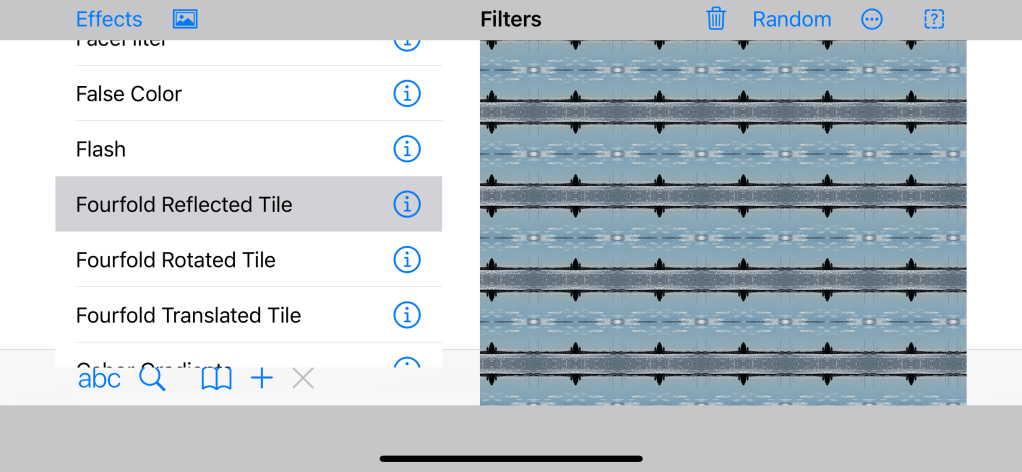This screenshot has height=472, width=1022.
Task: Tap the trash delete icon
Action: (716, 19)
